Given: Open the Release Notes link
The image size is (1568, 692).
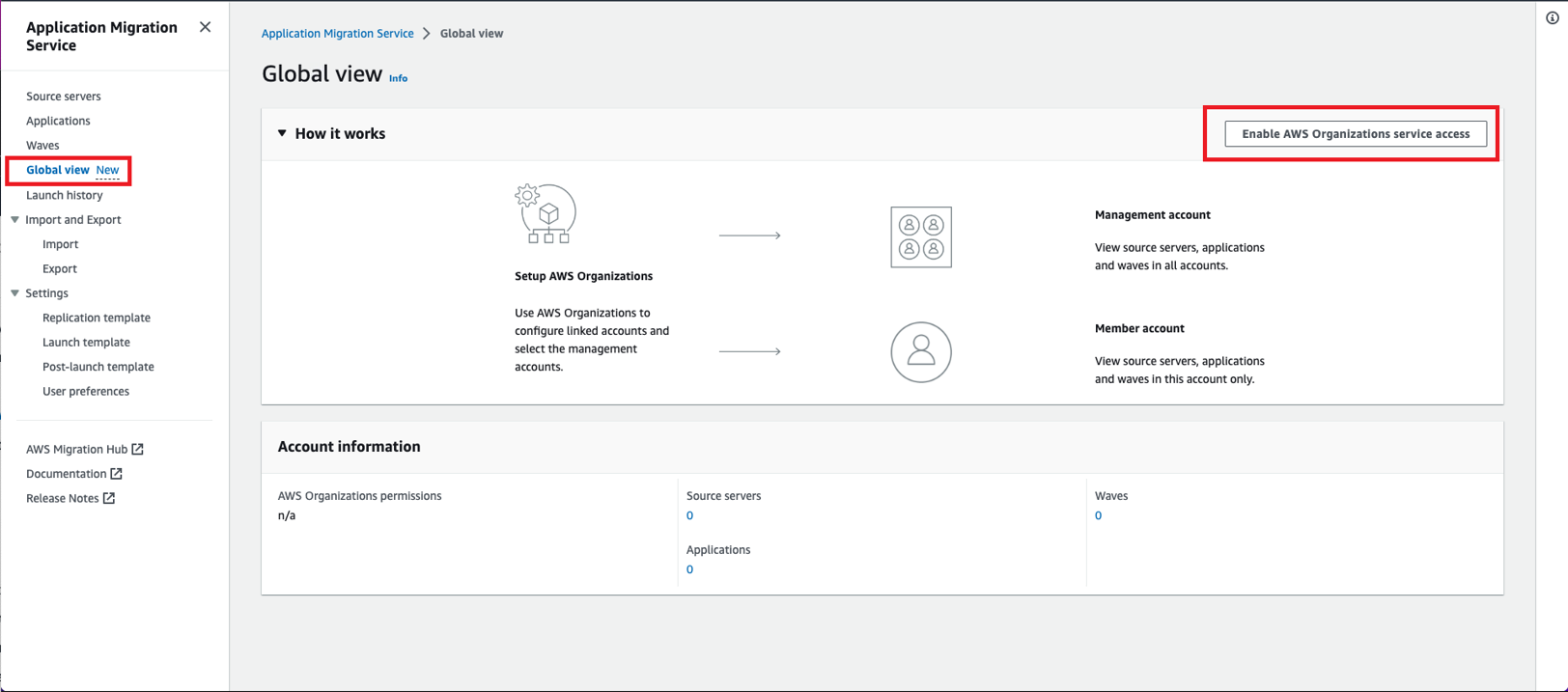Looking at the screenshot, I should tap(63, 499).
